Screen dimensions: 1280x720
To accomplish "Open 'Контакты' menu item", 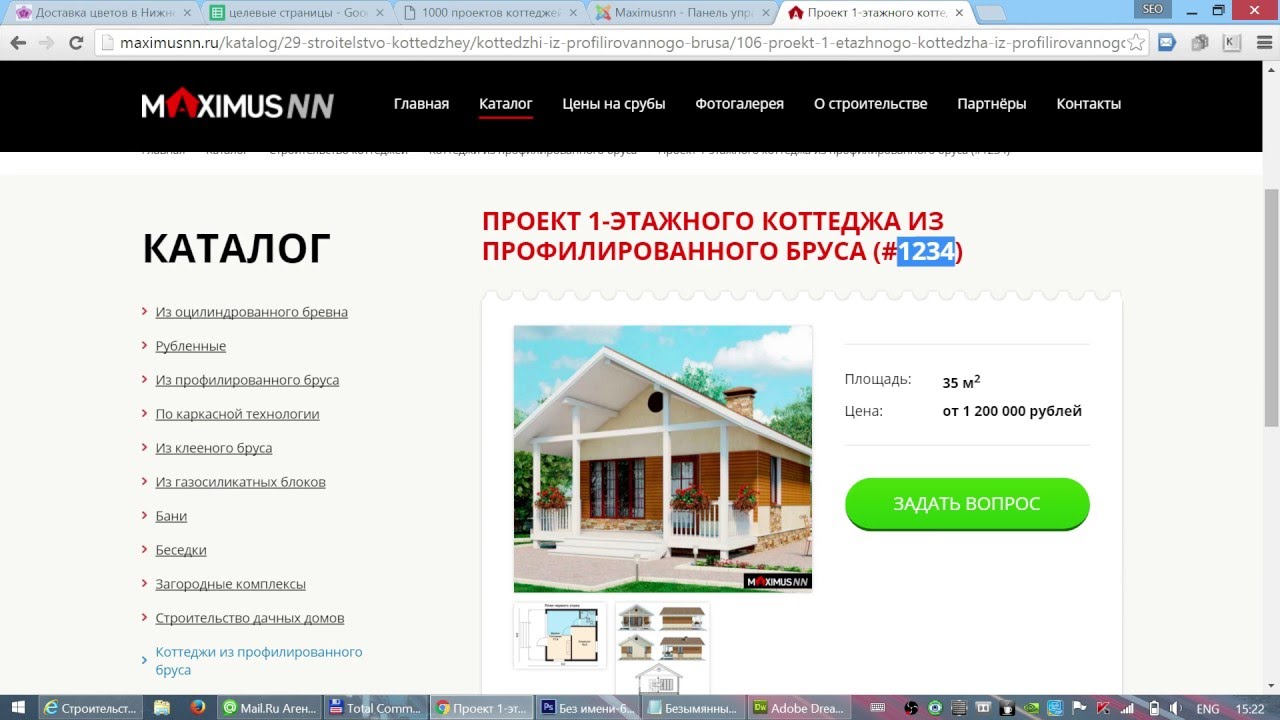I will (x=1089, y=104).
